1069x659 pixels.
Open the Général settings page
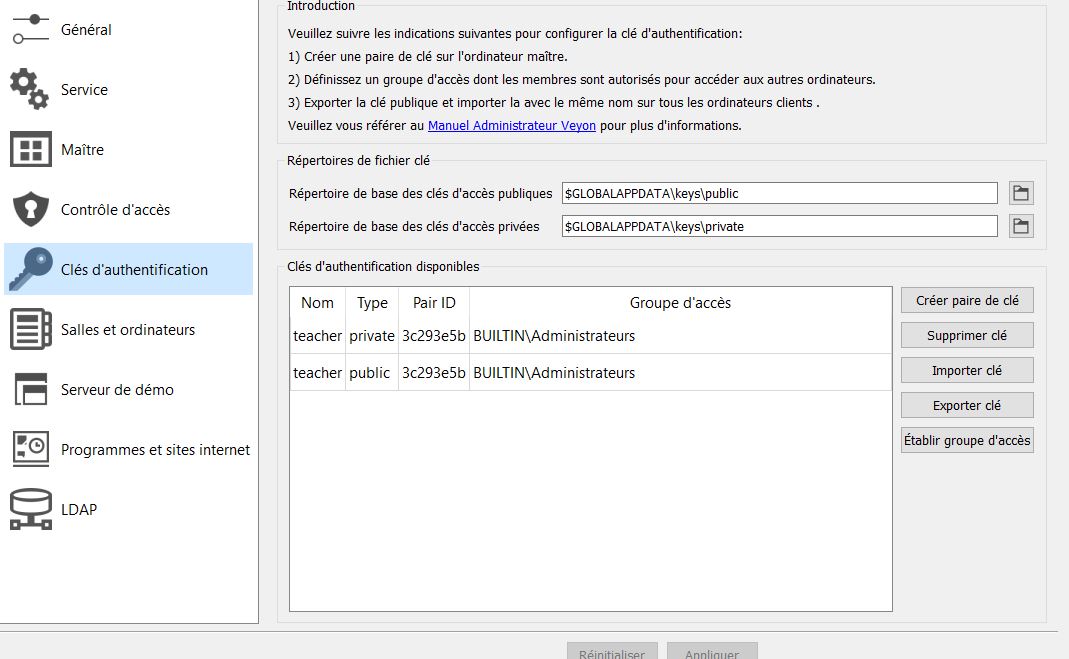[x=85, y=29]
